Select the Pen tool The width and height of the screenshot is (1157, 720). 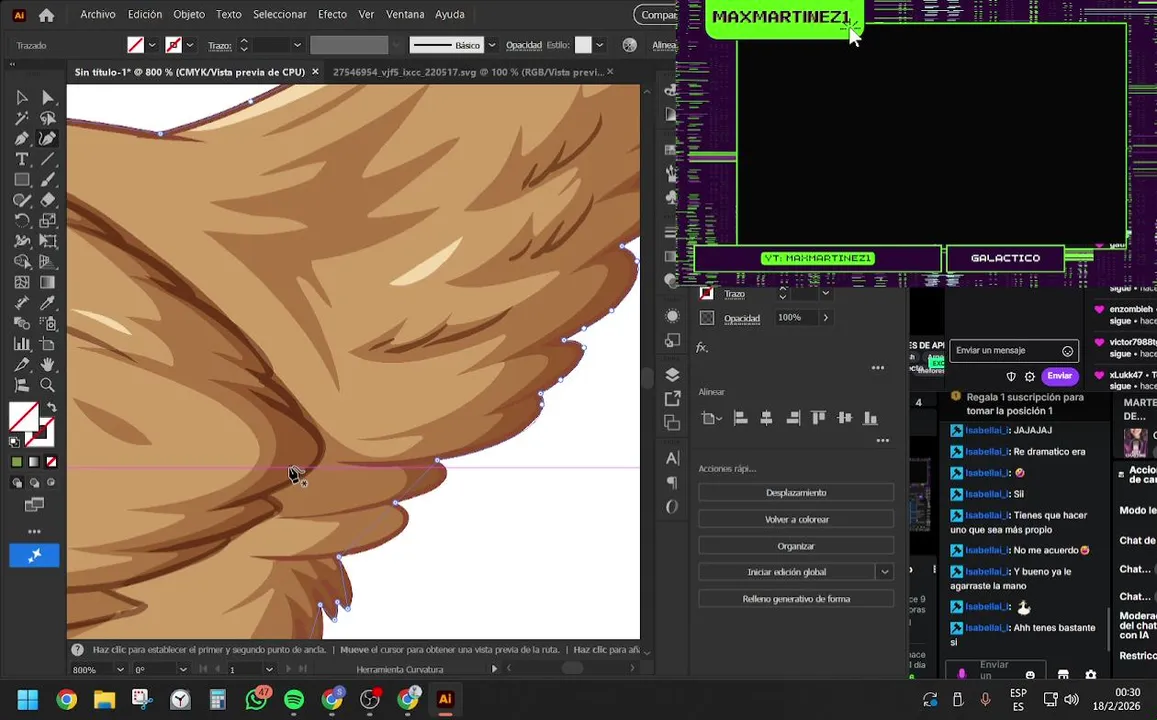(22, 139)
